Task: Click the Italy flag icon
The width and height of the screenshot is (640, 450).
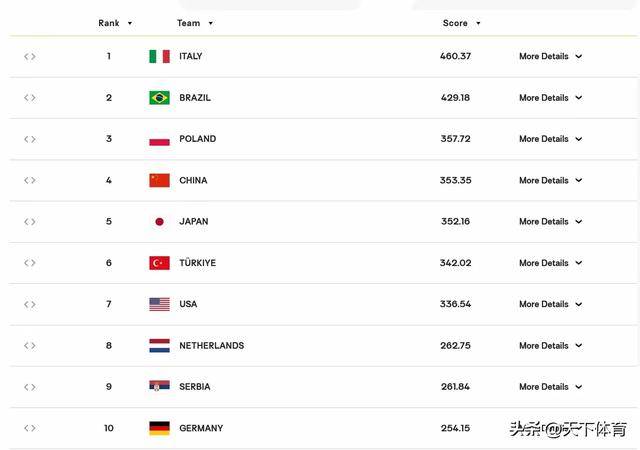Action: click(159, 56)
